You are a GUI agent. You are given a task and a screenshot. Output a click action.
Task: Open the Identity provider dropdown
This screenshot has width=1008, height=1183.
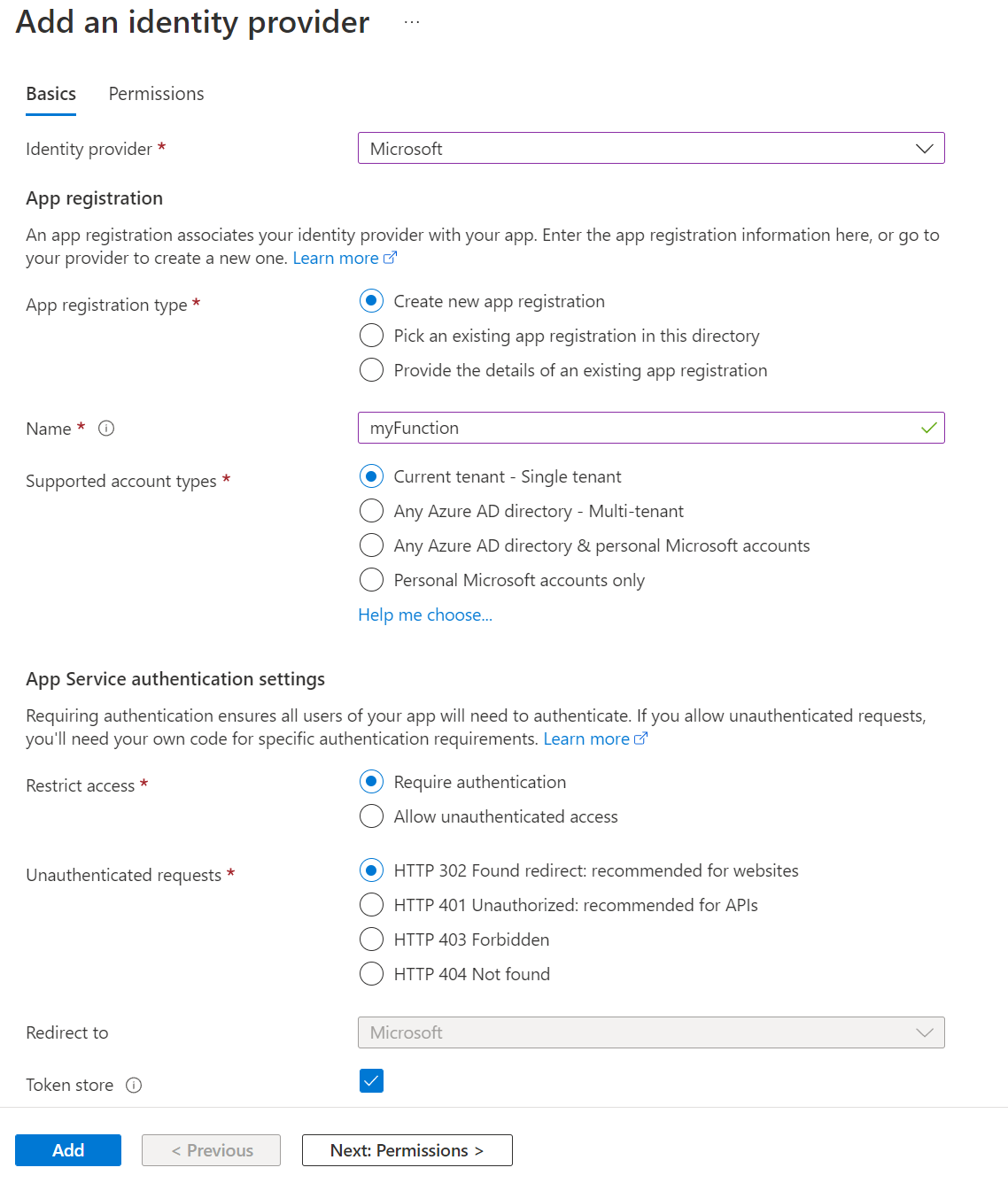(x=924, y=148)
